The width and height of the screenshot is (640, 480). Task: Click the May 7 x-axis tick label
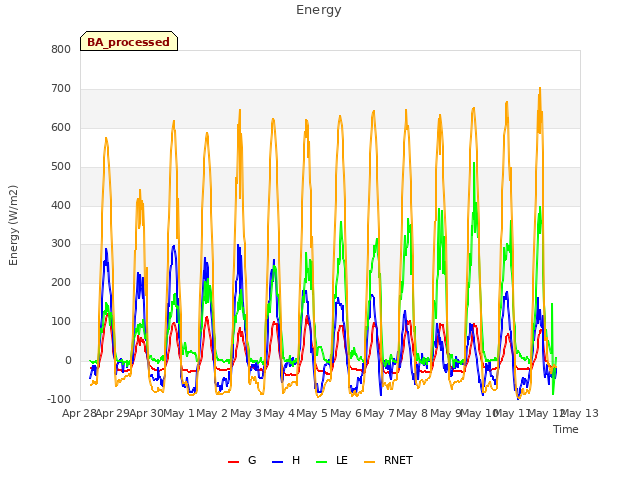379,413
